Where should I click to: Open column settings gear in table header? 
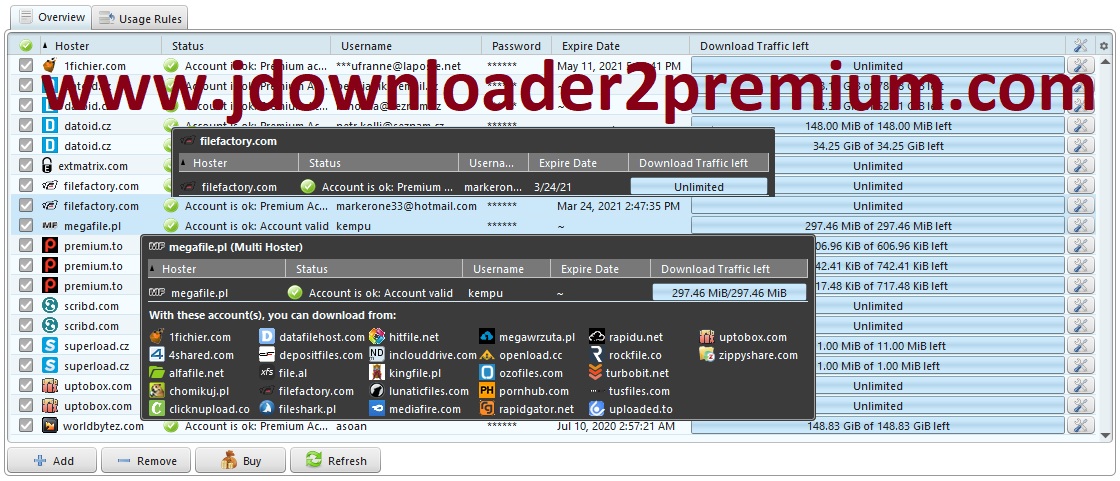pyautogui.click(x=1104, y=46)
